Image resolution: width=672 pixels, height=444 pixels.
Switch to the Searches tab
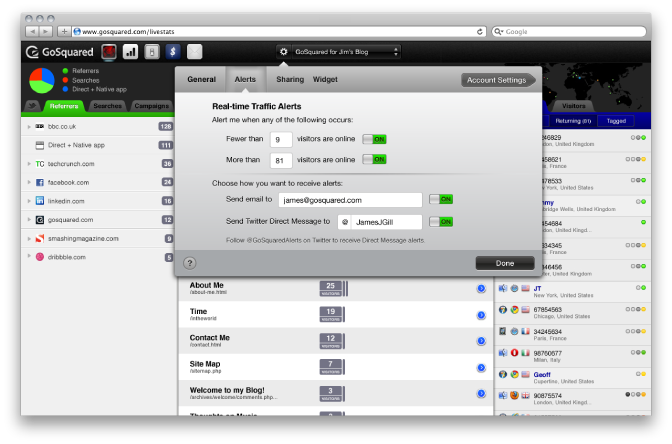coord(107,106)
